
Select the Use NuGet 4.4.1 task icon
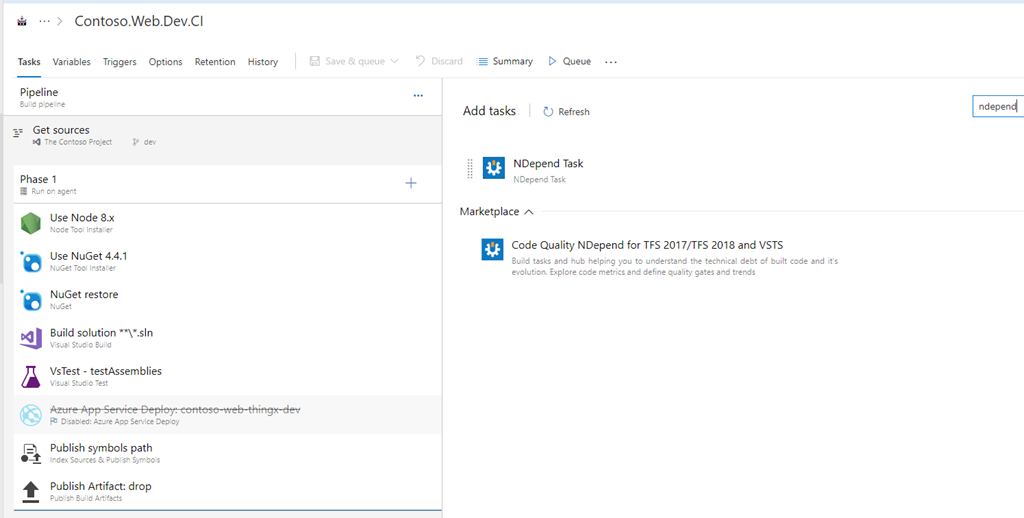click(30, 261)
